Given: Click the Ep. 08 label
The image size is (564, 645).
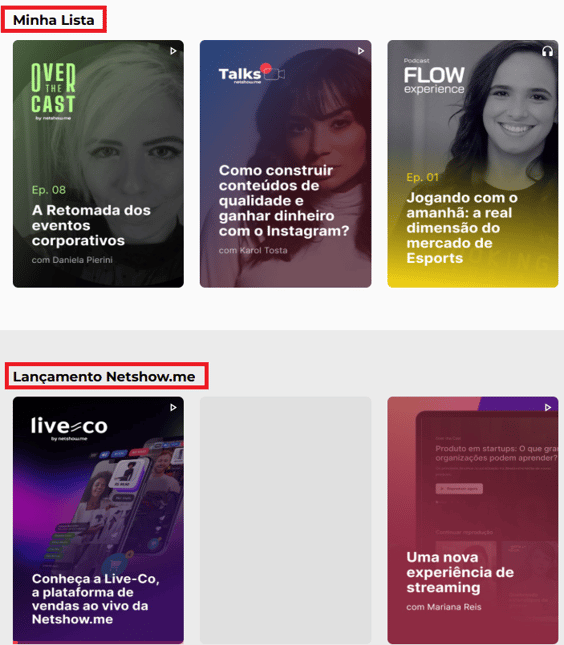Looking at the screenshot, I should [49, 190].
